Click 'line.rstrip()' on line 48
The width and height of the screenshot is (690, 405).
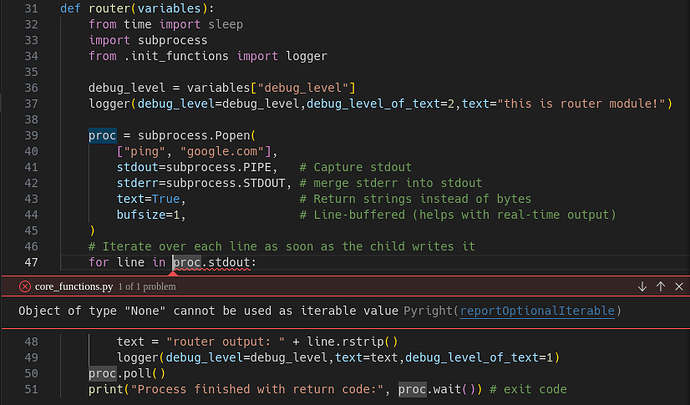tap(352, 342)
